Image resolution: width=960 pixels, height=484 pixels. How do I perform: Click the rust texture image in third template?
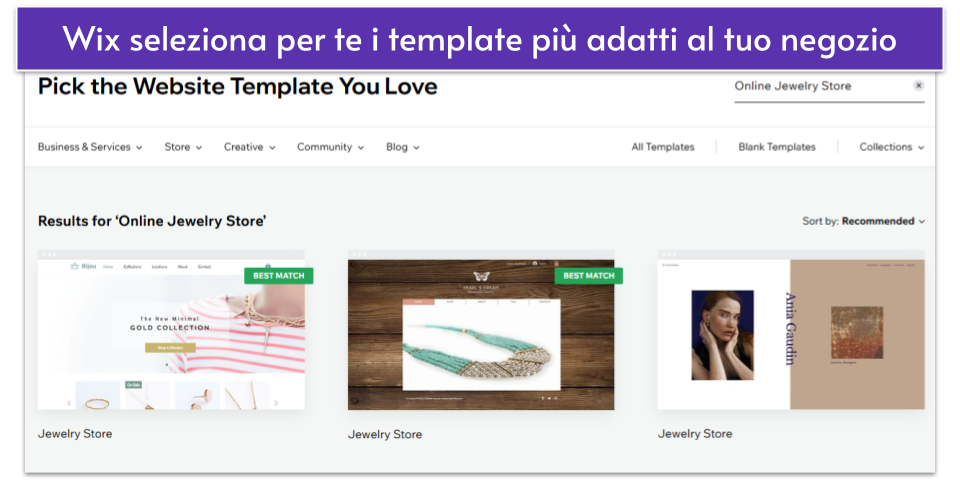pyautogui.click(x=857, y=332)
